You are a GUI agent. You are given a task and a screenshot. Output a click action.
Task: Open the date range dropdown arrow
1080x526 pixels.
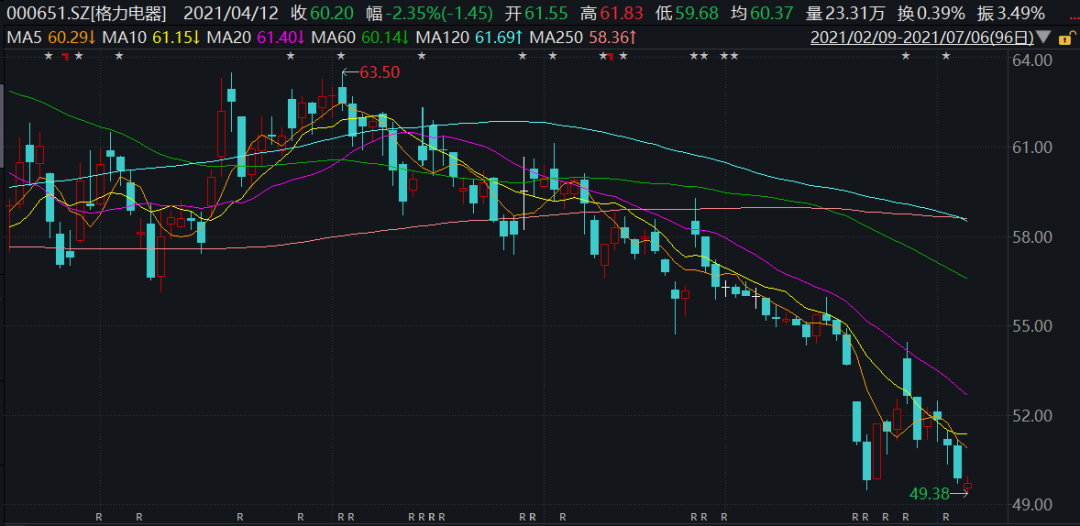pos(1044,38)
